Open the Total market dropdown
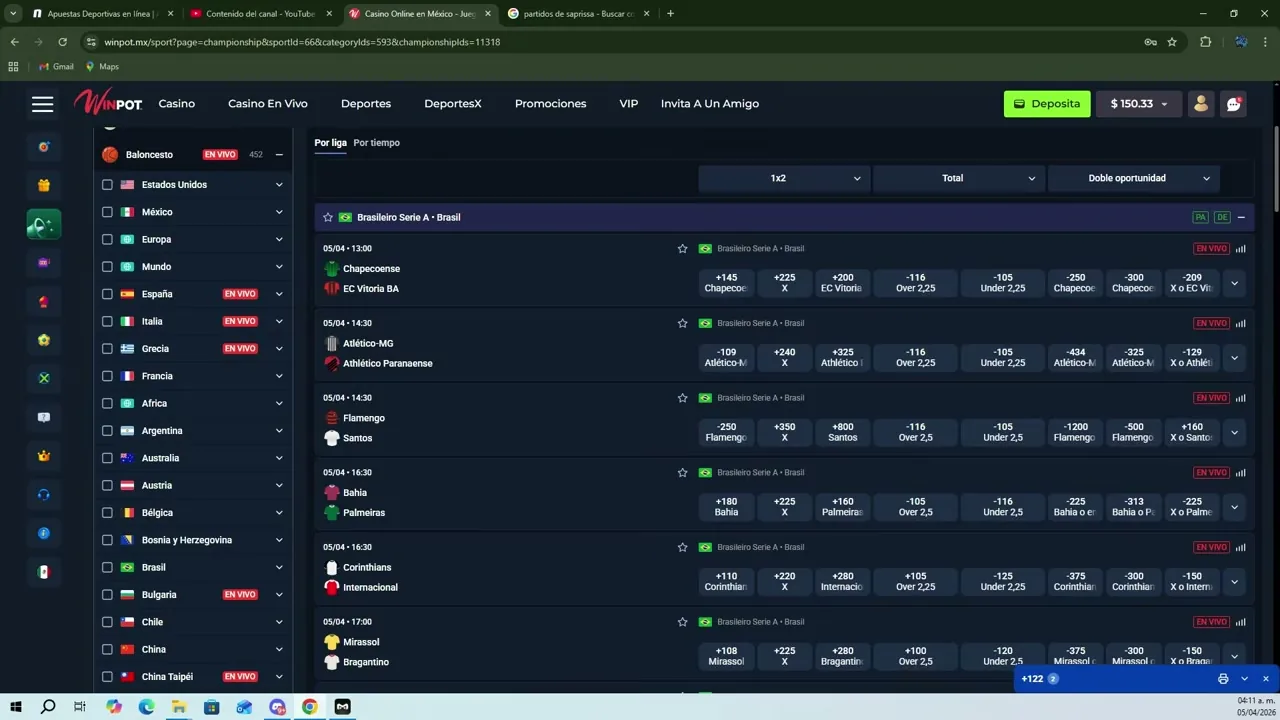1280x720 pixels. [x=958, y=178]
